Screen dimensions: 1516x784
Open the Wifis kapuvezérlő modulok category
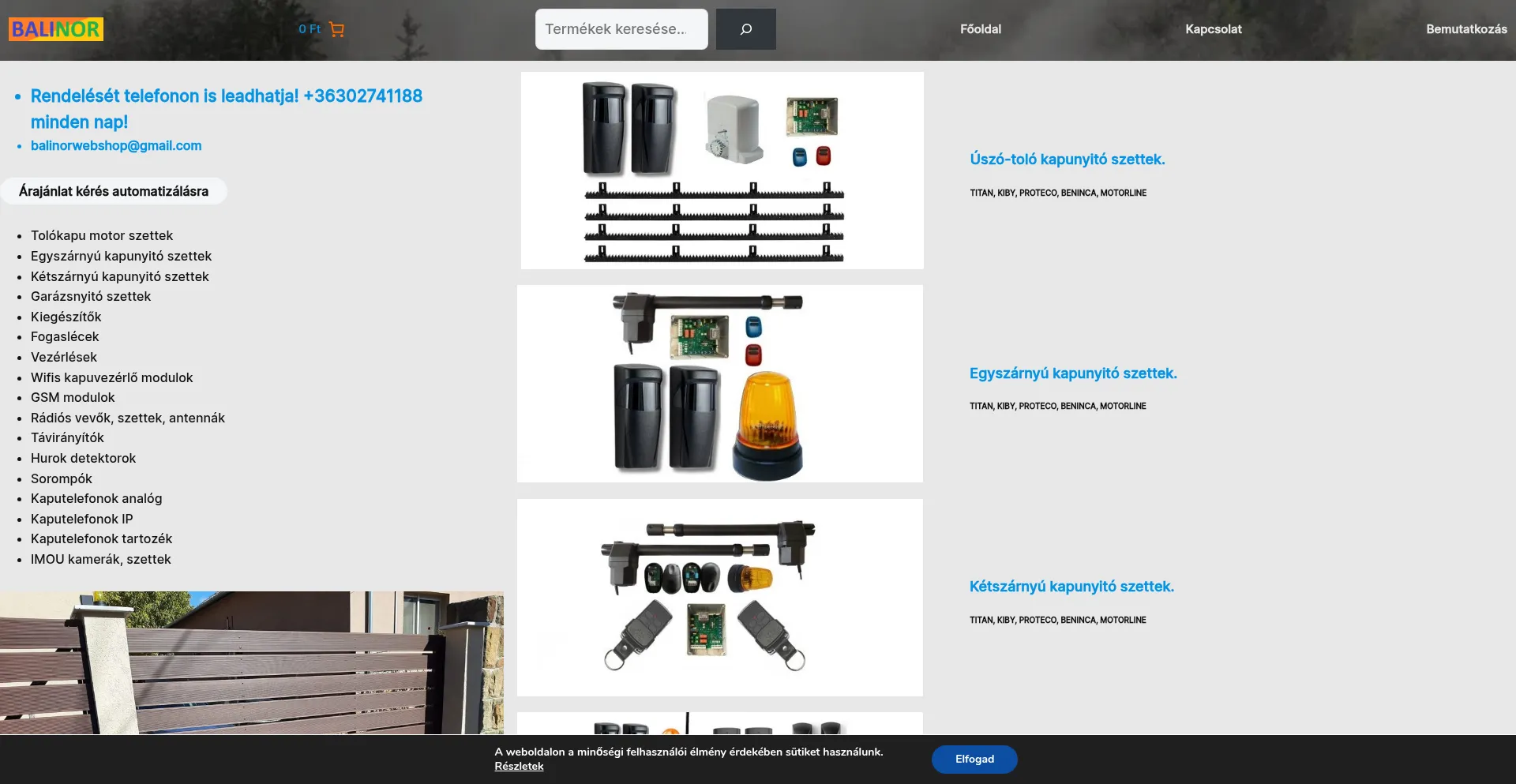tap(111, 377)
